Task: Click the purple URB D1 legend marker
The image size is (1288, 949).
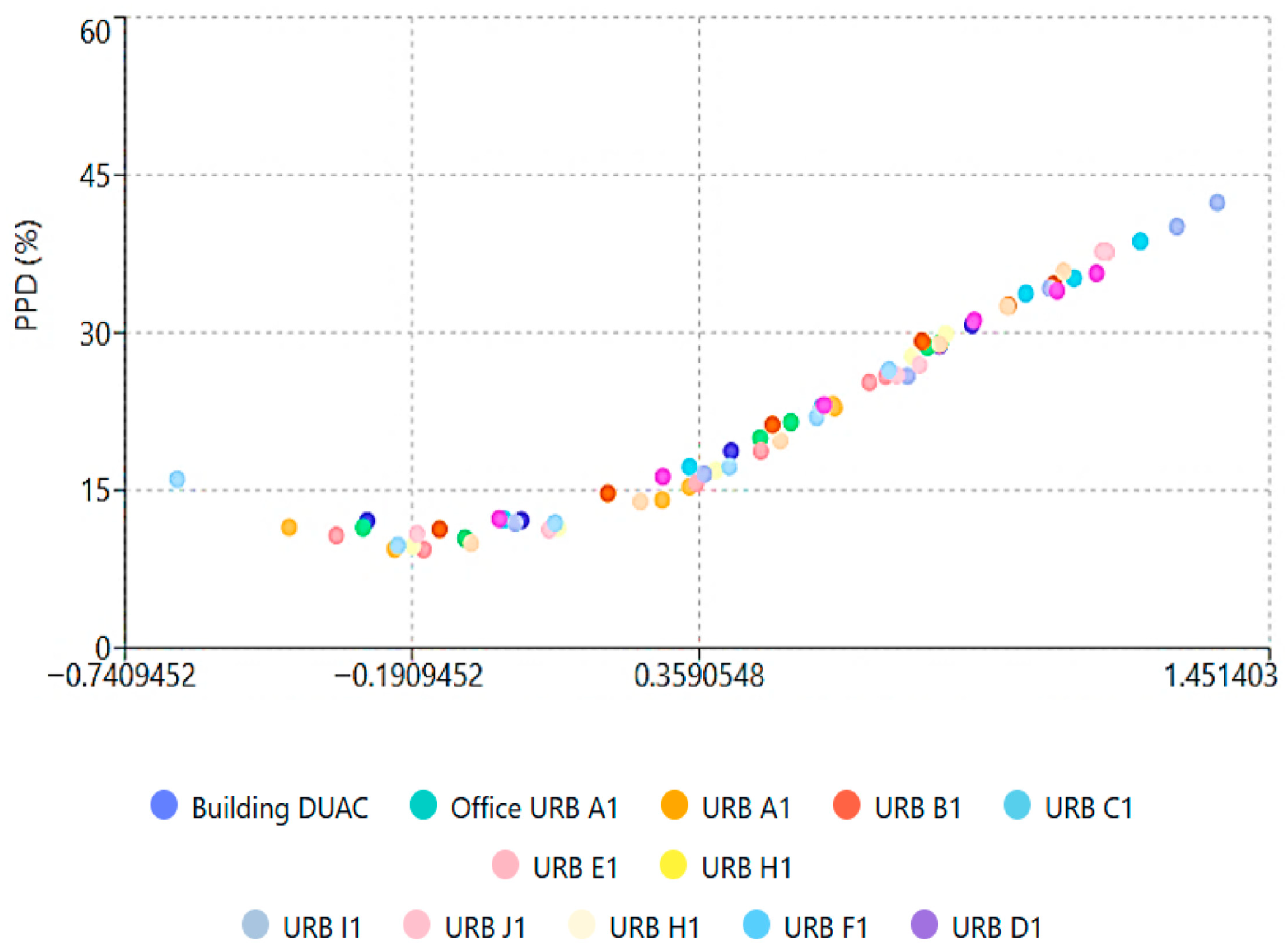Action: click(x=924, y=924)
